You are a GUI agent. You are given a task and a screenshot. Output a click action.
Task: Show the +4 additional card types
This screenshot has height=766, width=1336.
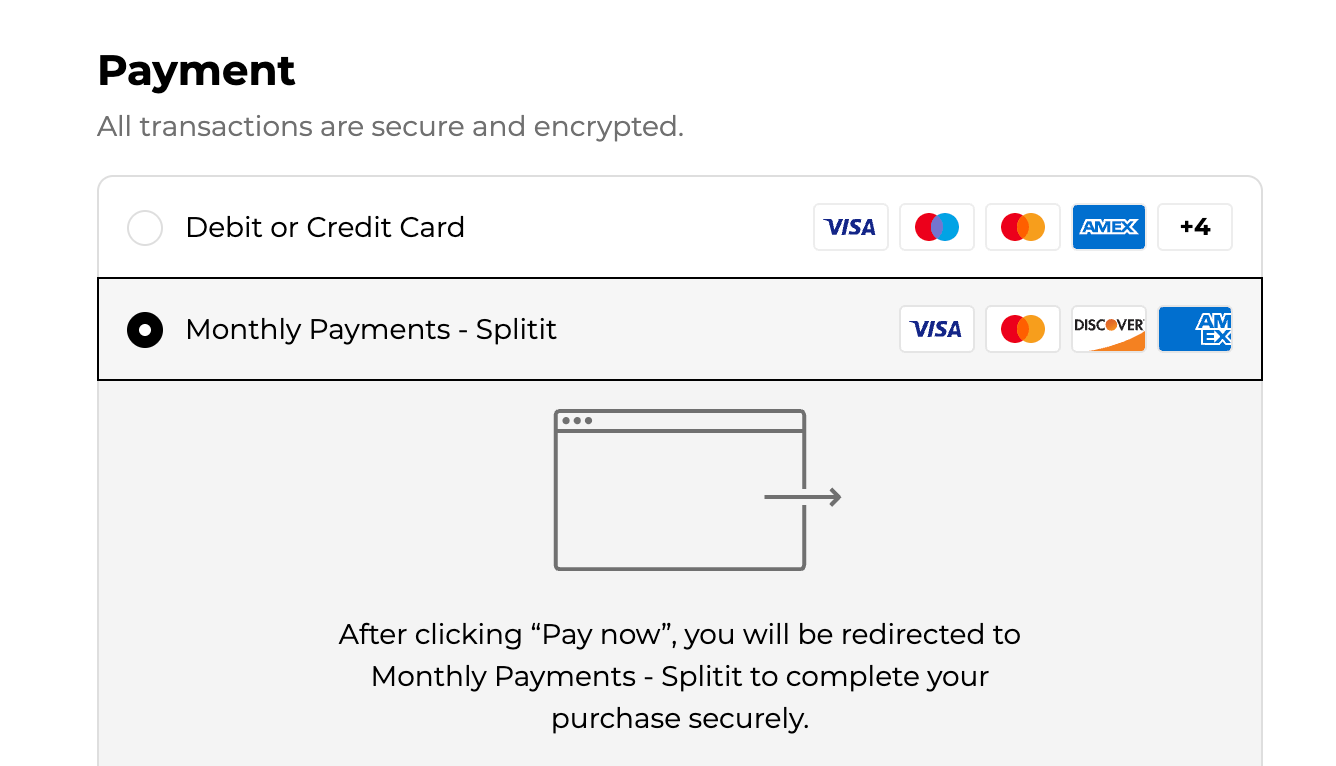(1195, 227)
